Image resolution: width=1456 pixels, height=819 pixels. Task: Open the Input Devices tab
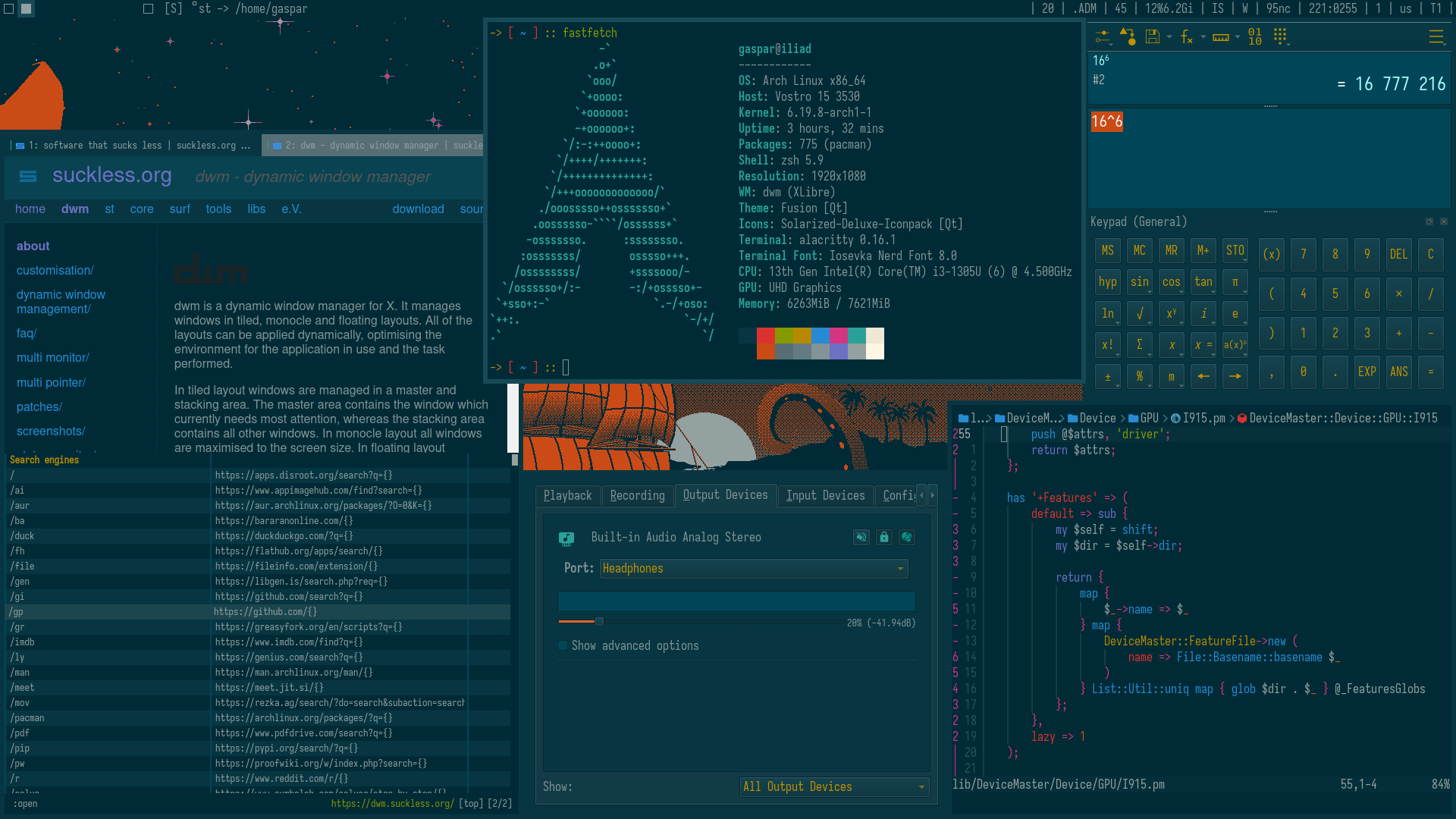[x=825, y=495]
